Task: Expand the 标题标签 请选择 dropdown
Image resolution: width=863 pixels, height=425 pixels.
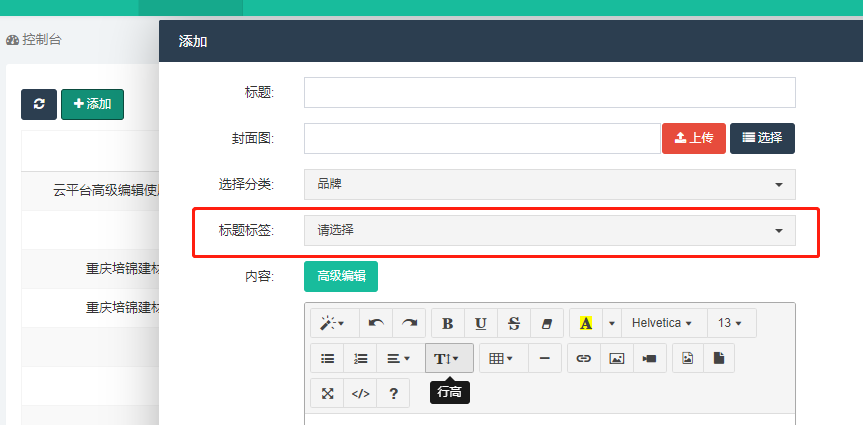Action: click(549, 230)
